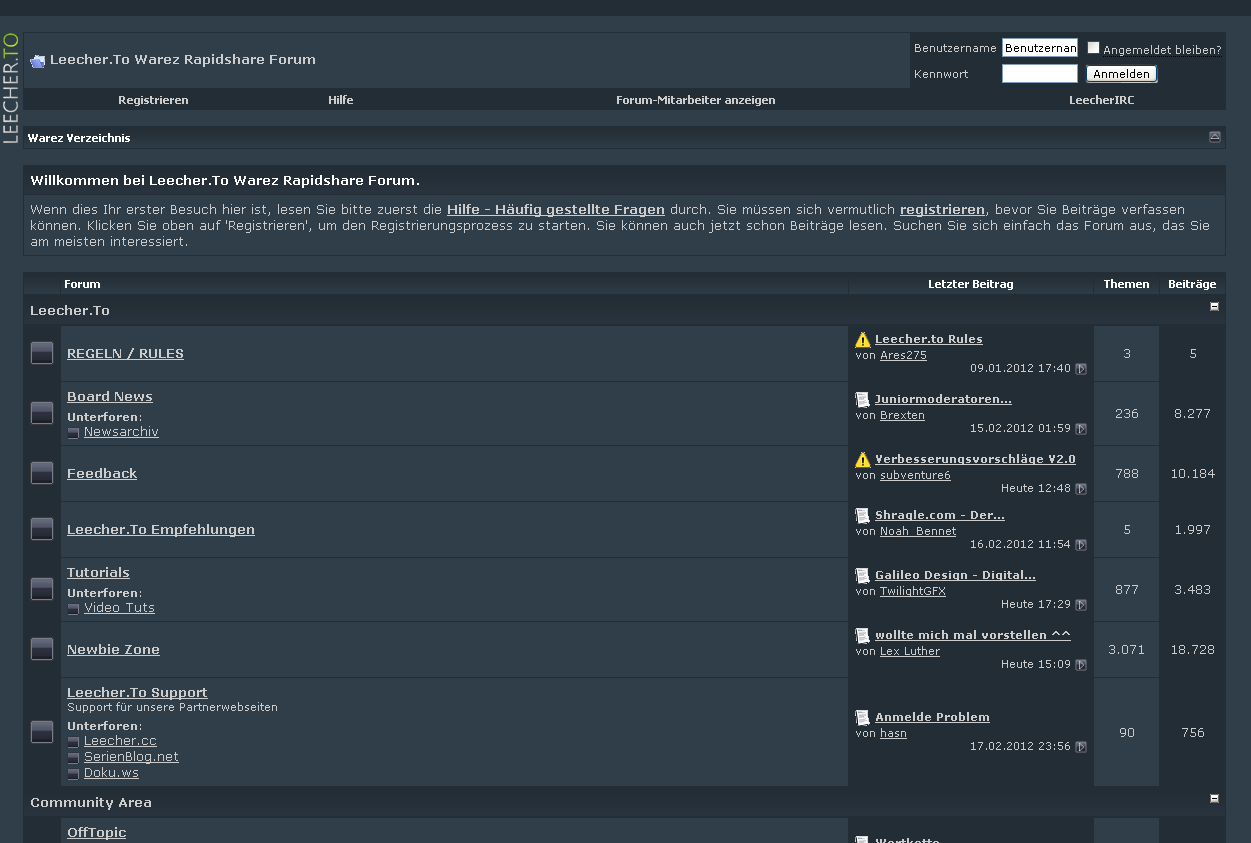Viewport: 1251px width, 843px height.
Task: View user profile of Noah_Bennet
Action: tap(918, 531)
